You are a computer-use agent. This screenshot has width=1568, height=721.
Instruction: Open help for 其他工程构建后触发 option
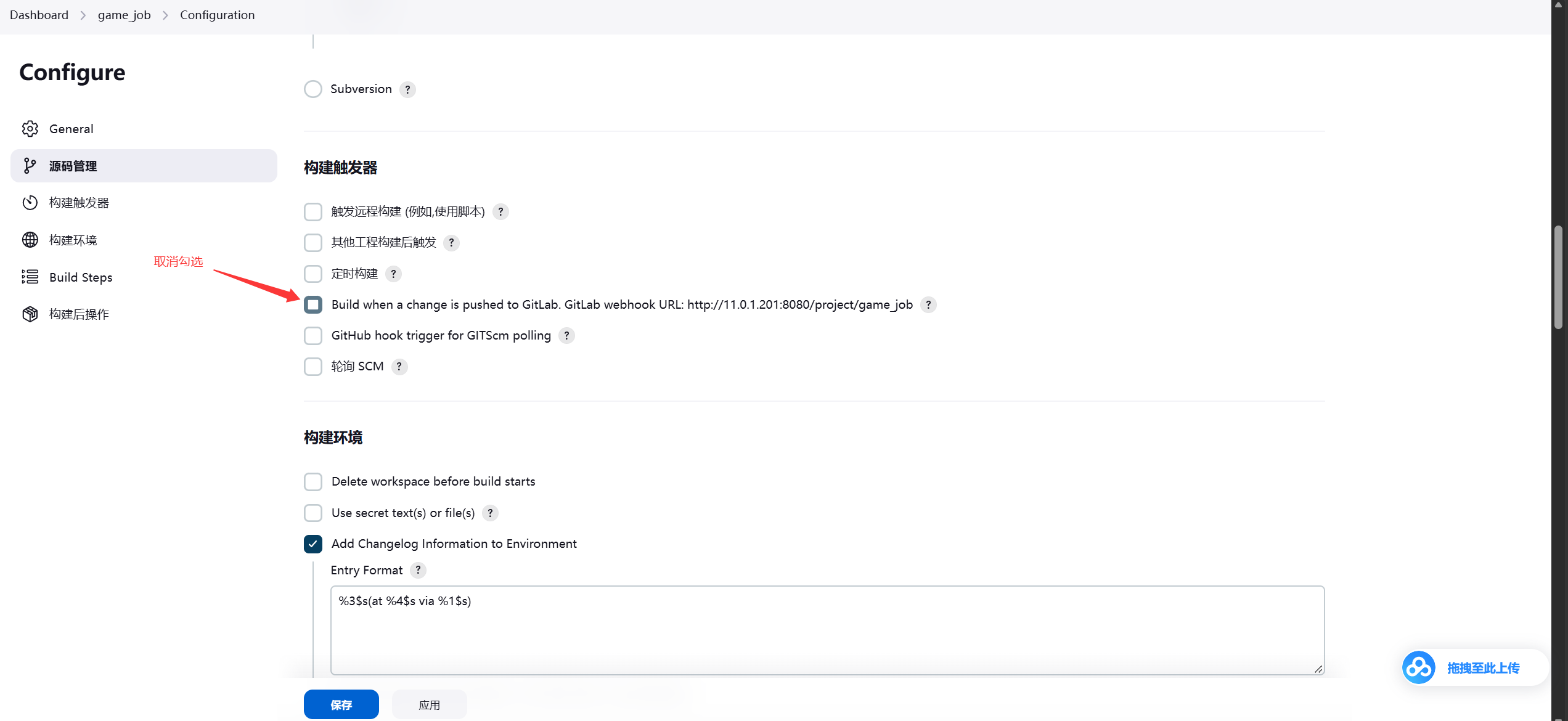451,243
